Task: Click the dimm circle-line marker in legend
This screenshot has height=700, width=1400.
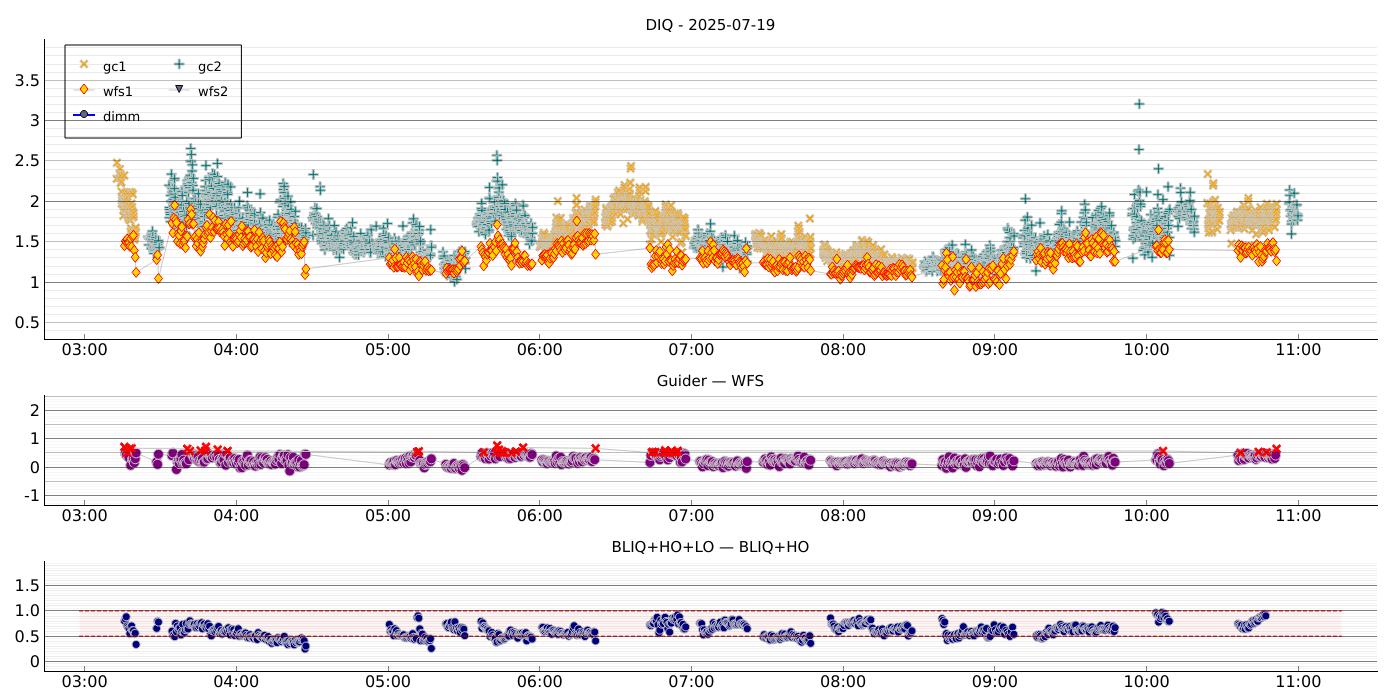Action: [x=84, y=115]
